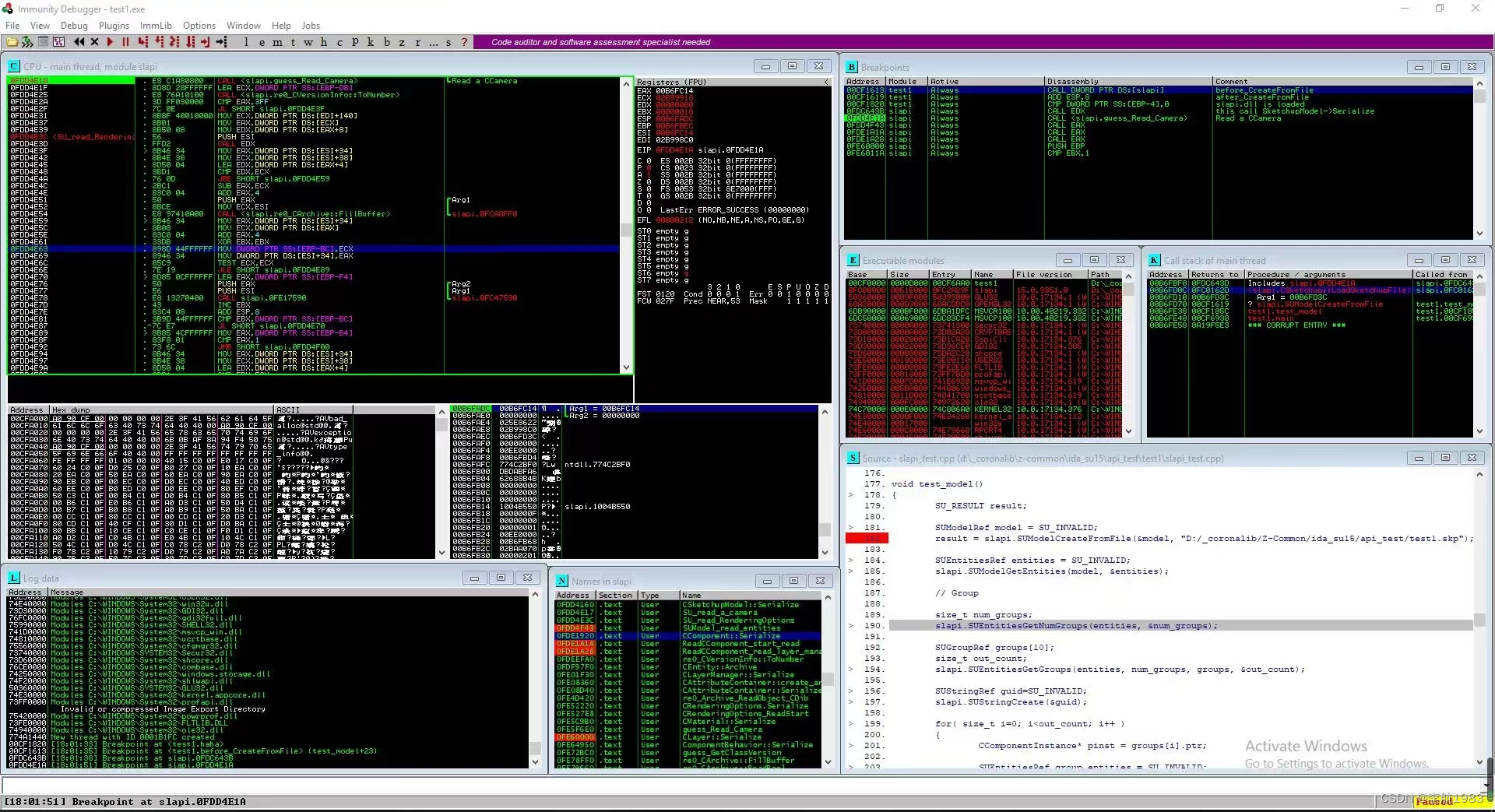Click the Go to address toolbar icon

(x=222, y=42)
